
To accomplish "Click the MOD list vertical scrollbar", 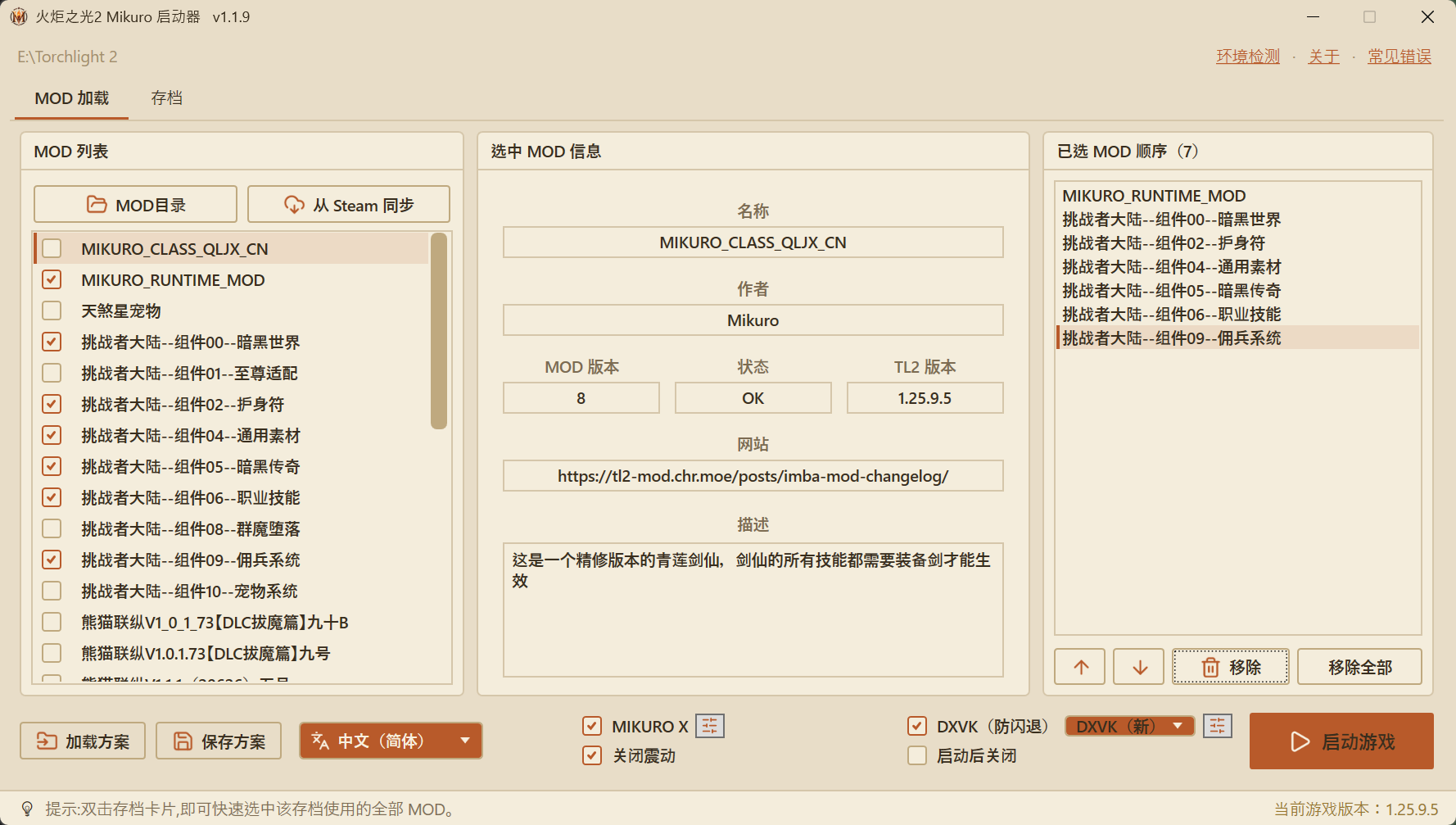I will point(439,331).
